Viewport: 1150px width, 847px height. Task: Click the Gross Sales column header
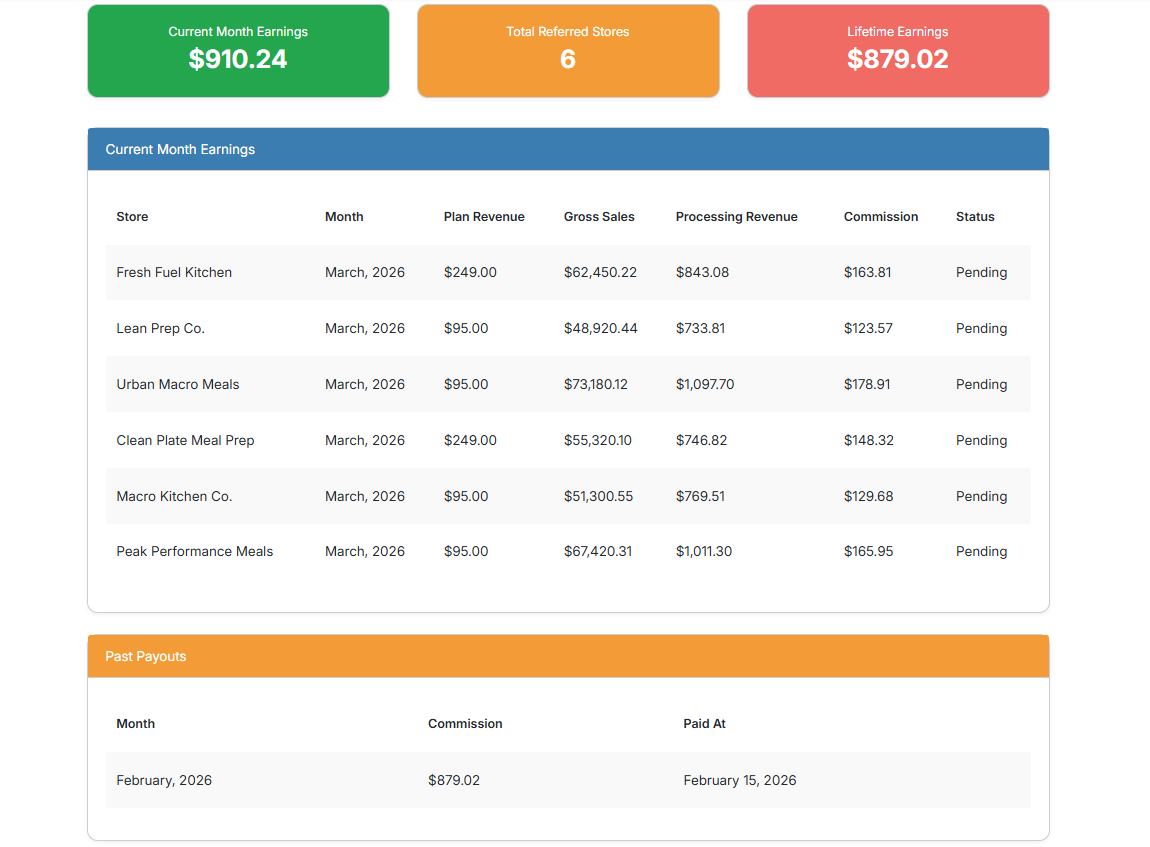coord(599,217)
